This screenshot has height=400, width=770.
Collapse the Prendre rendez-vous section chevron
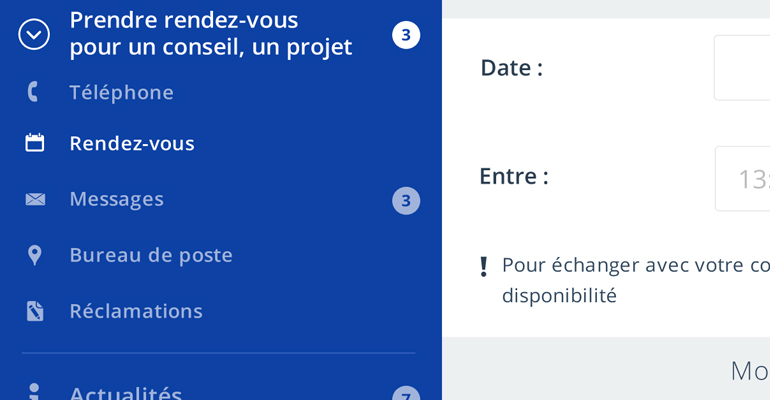pos(34,34)
